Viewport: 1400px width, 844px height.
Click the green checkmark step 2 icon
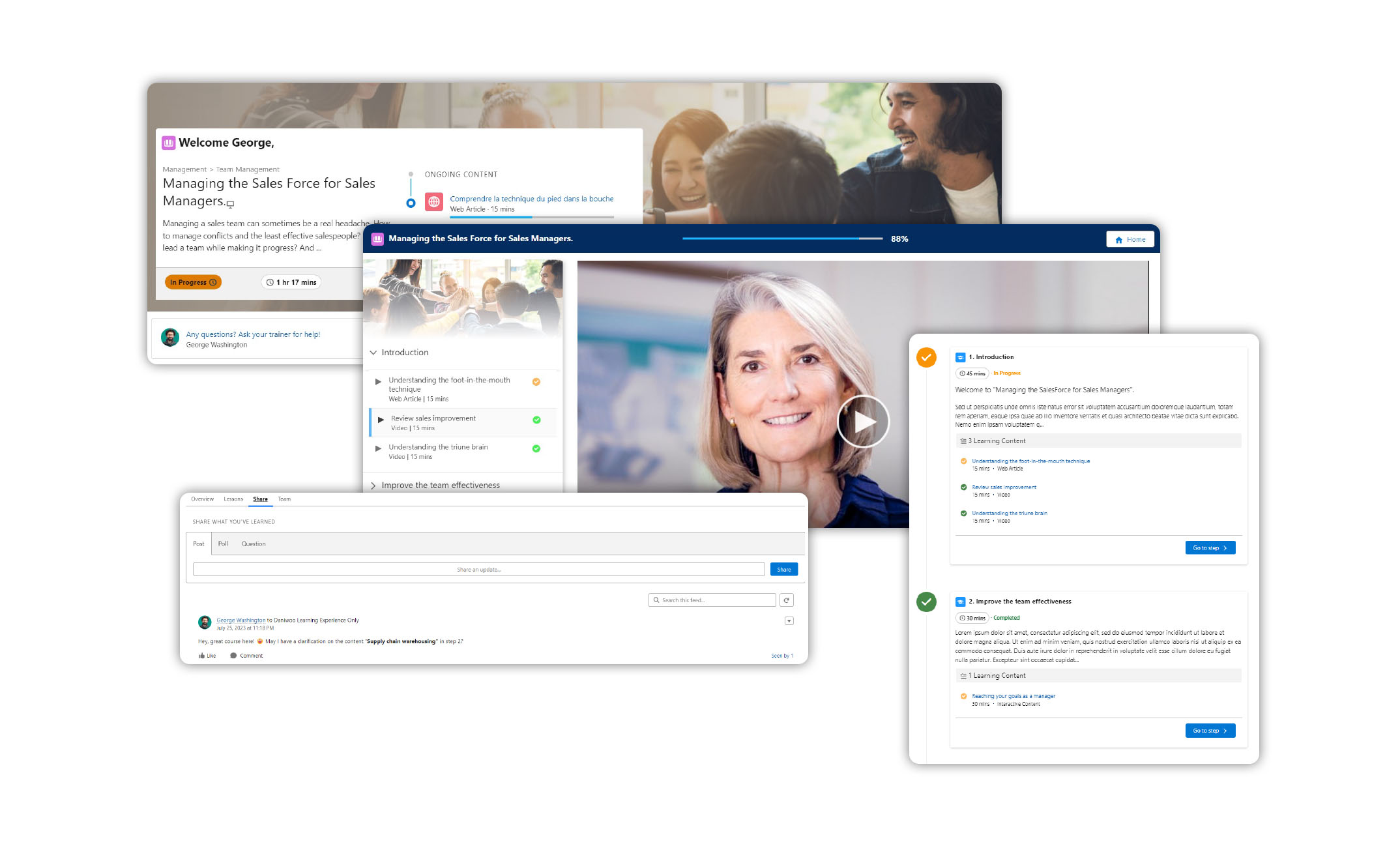point(926,602)
